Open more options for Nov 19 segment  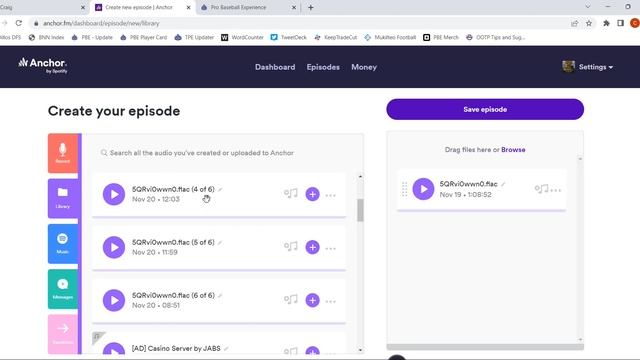[556, 190]
